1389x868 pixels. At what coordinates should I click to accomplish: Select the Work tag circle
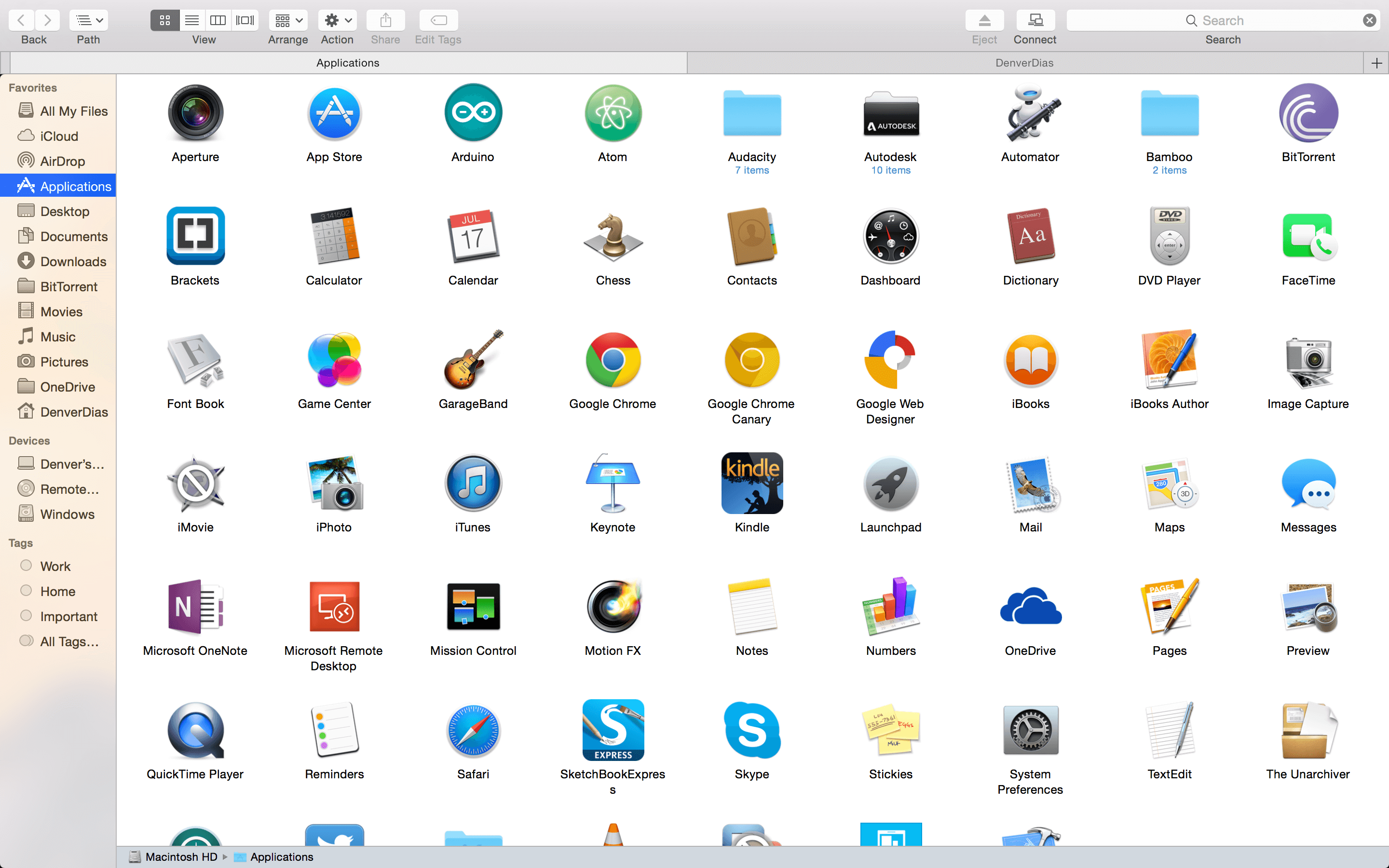(x=26, y=566)
